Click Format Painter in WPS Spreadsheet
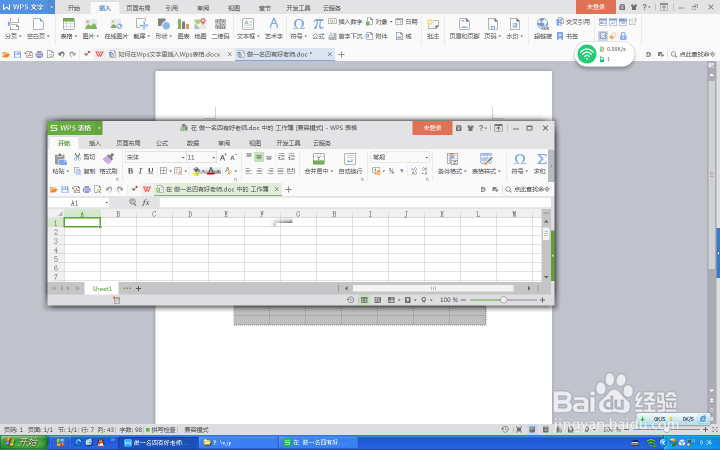 coord(108,164)
